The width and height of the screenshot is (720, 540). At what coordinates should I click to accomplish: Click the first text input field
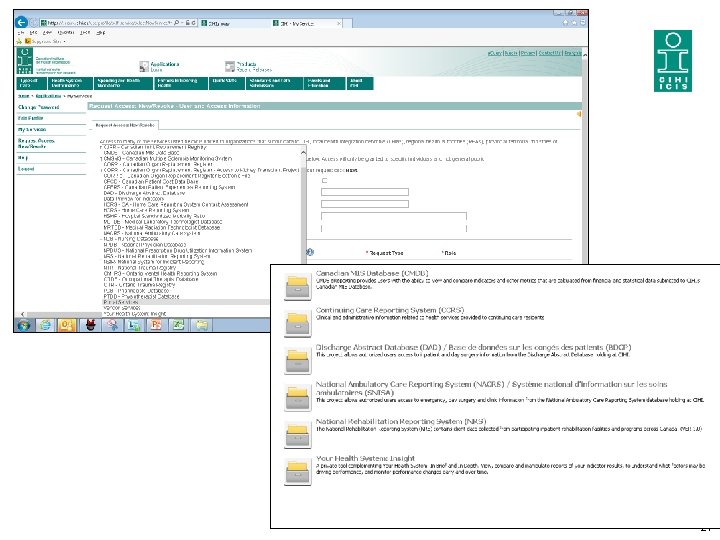pos(365,192)
